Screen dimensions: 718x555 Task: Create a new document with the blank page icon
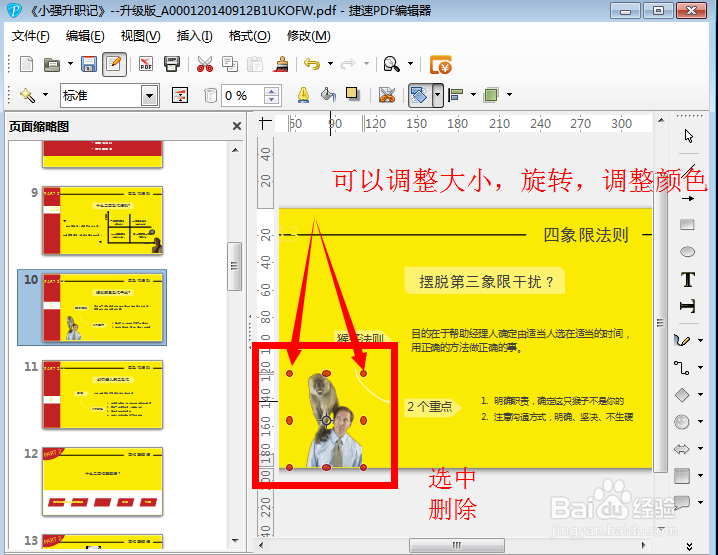27,64
